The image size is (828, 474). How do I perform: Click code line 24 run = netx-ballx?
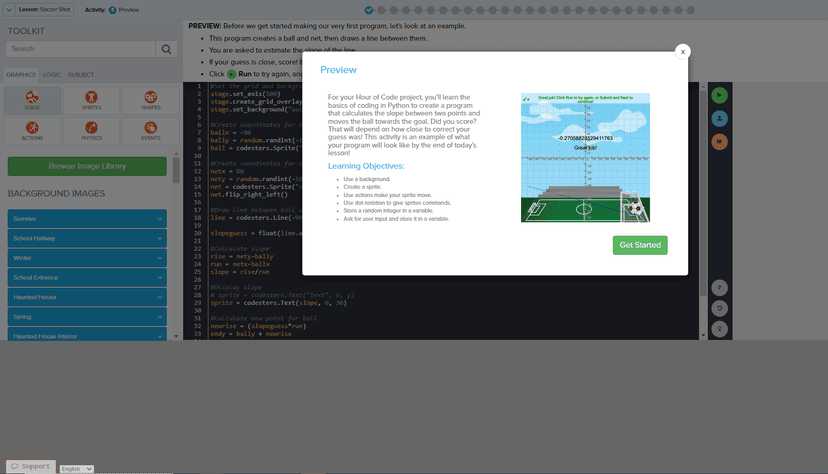[x=240, y=264]
